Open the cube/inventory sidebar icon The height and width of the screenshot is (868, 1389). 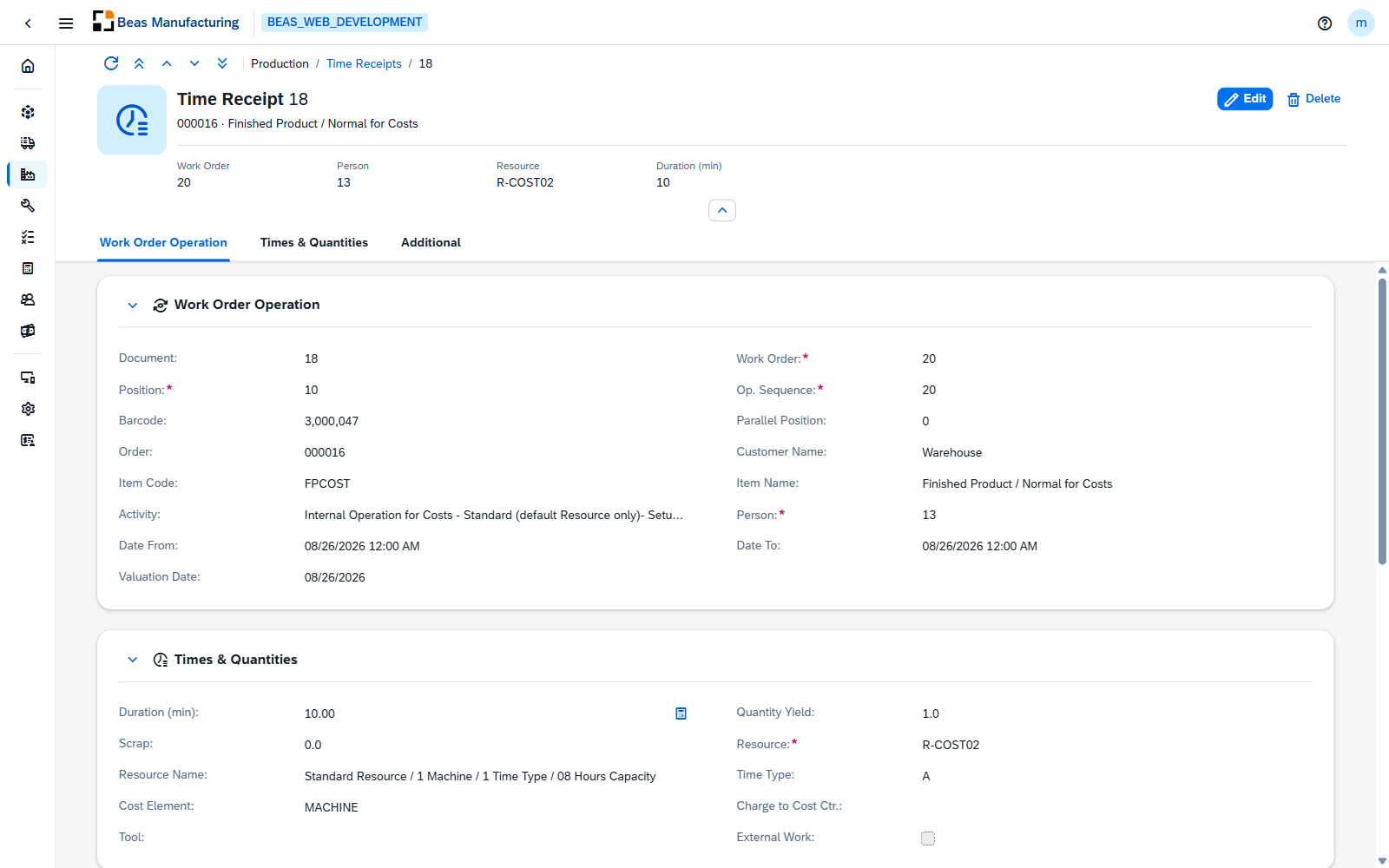[28, 112]
